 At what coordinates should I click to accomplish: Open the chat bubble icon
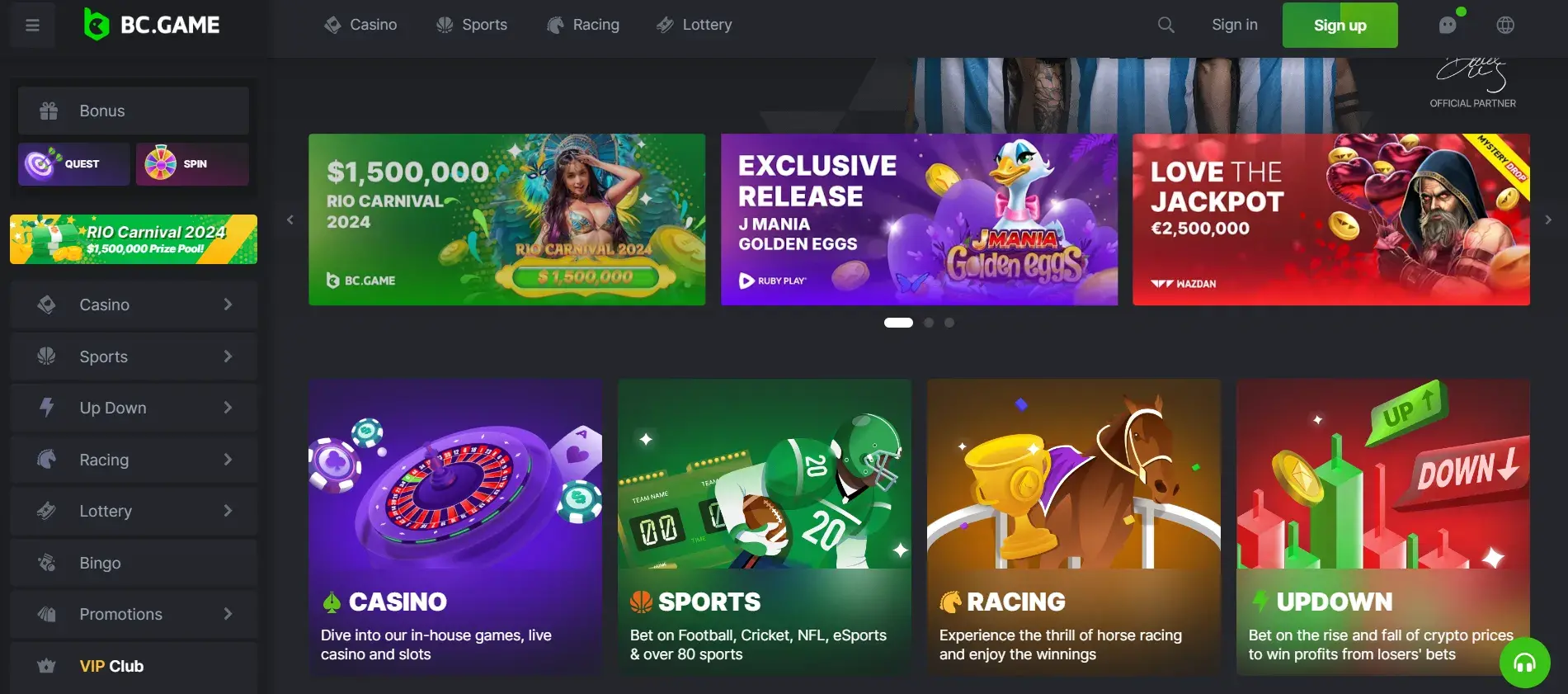[1448, 25]
